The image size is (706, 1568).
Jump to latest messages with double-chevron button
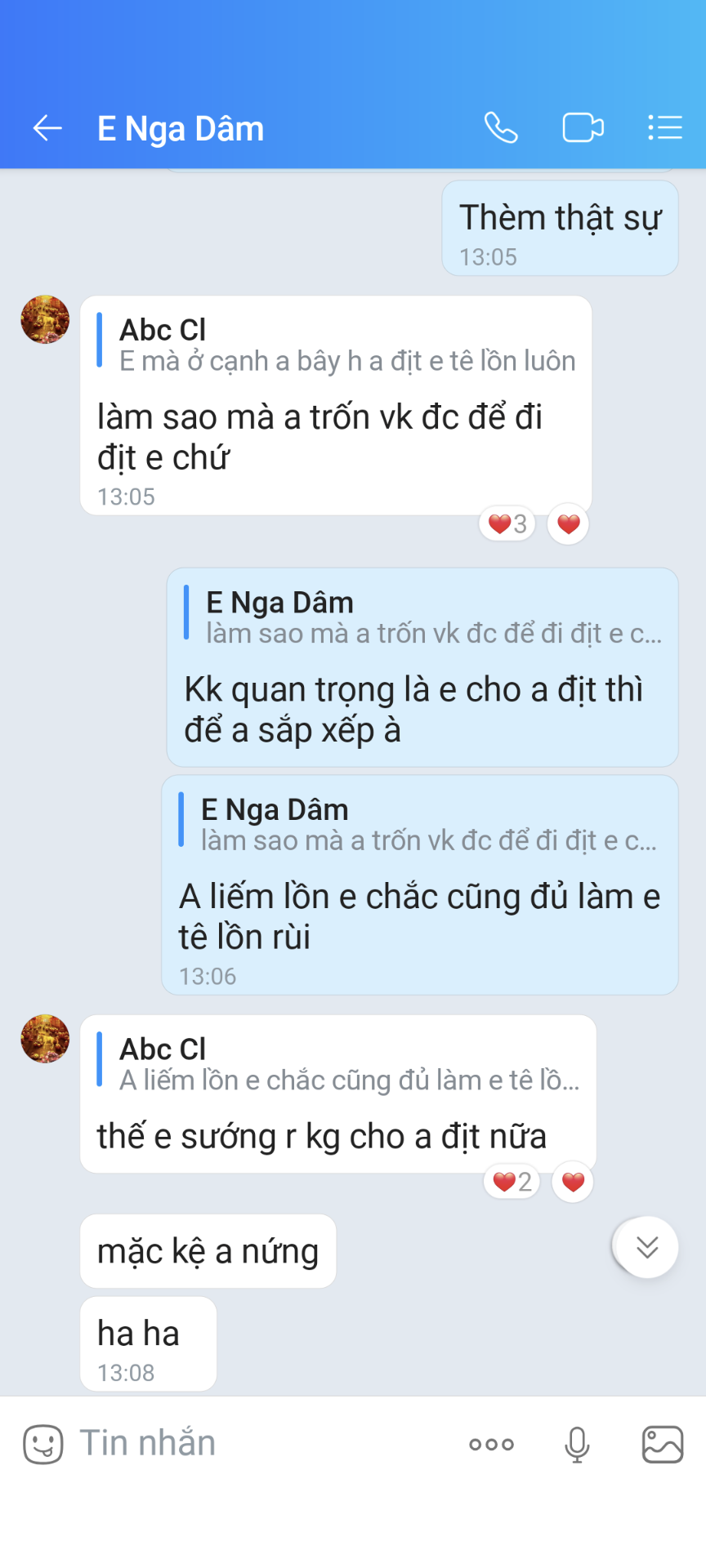tap(647, 1247)
